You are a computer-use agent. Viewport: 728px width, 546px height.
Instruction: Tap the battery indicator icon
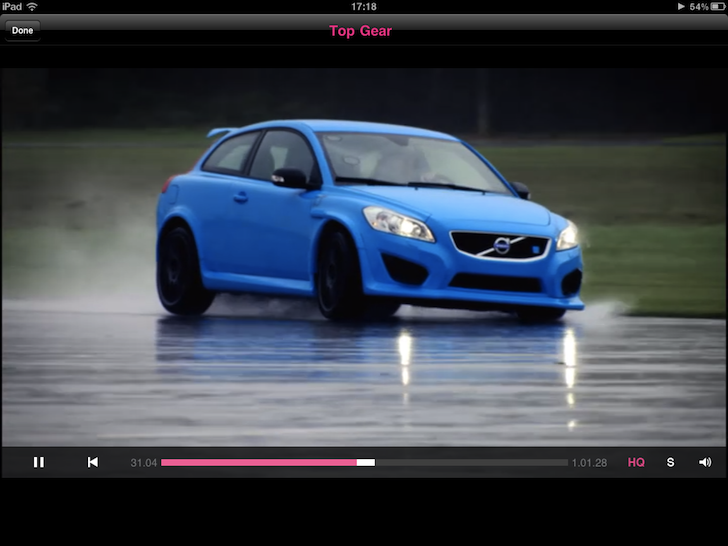tap(718, 6)
